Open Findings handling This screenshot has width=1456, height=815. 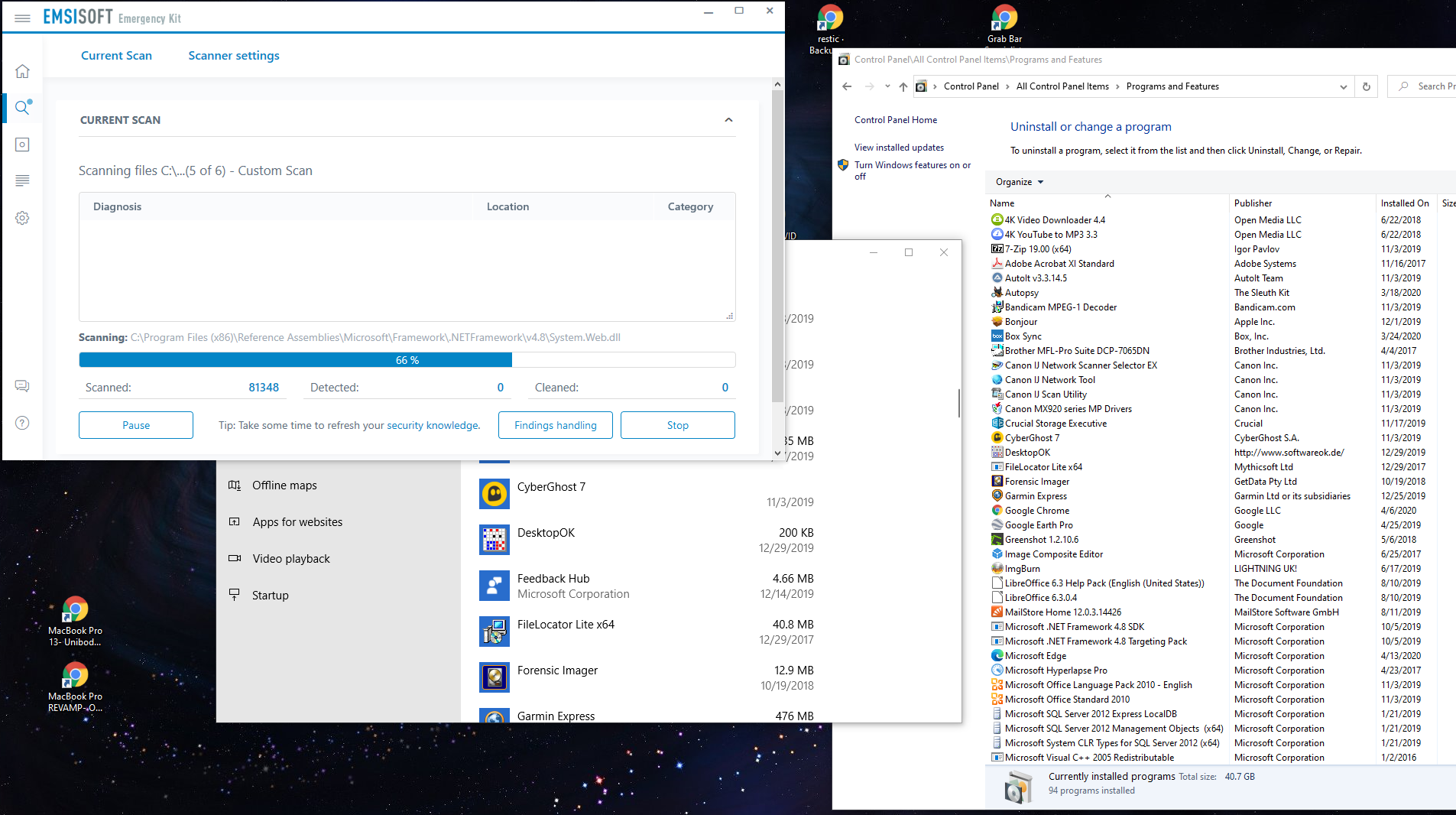[556, 425]
